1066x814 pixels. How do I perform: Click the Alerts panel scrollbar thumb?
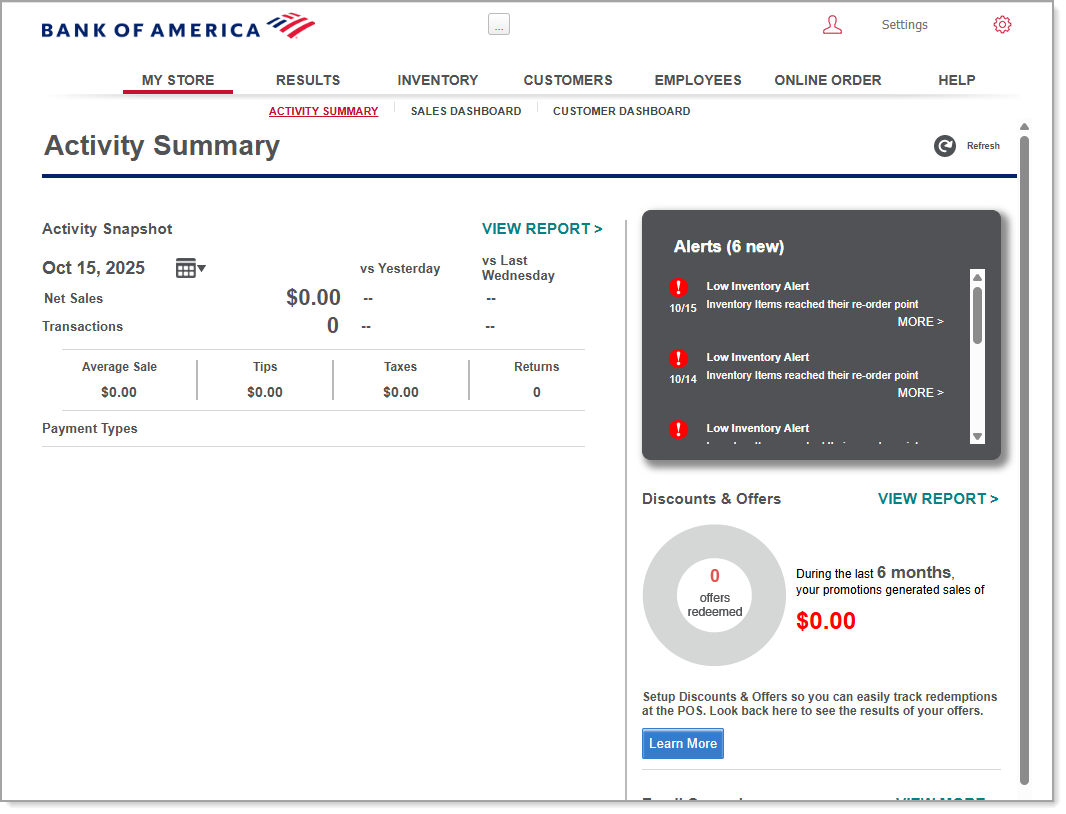pos(977,315)
